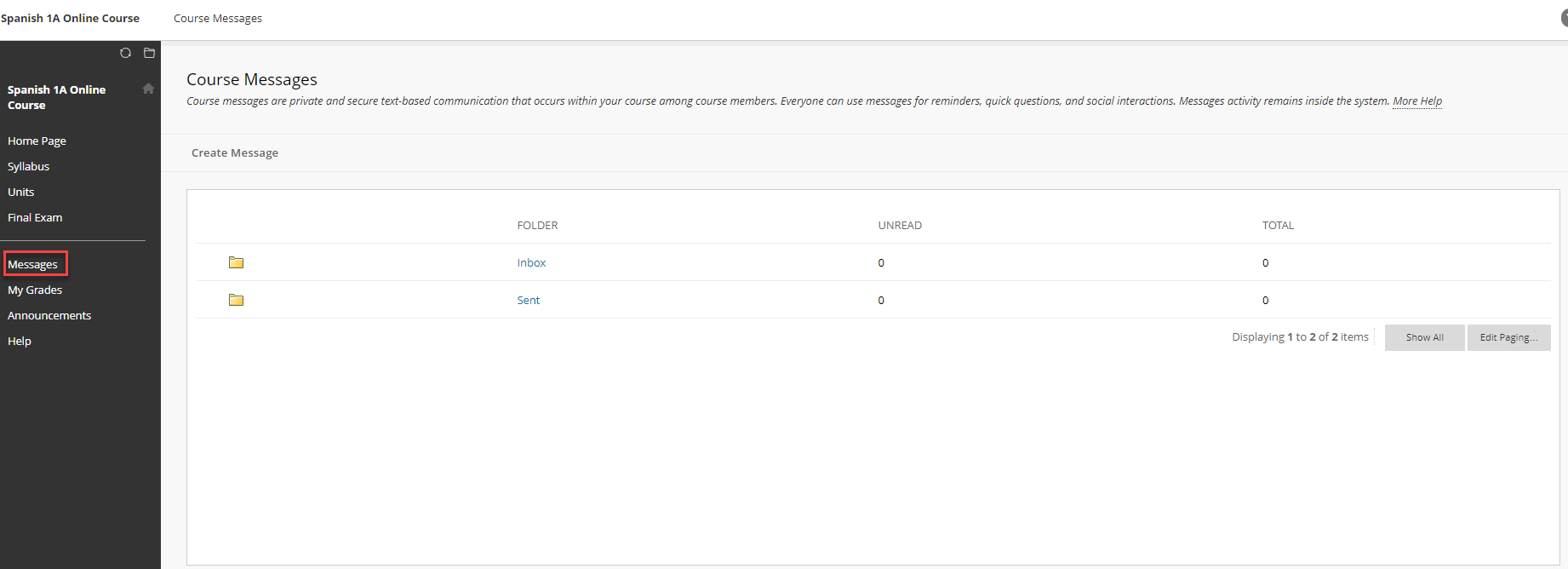Viewport: 1568px width, 569px height.
Task: View Announcements in the course menu
Action: click(49, 315)
